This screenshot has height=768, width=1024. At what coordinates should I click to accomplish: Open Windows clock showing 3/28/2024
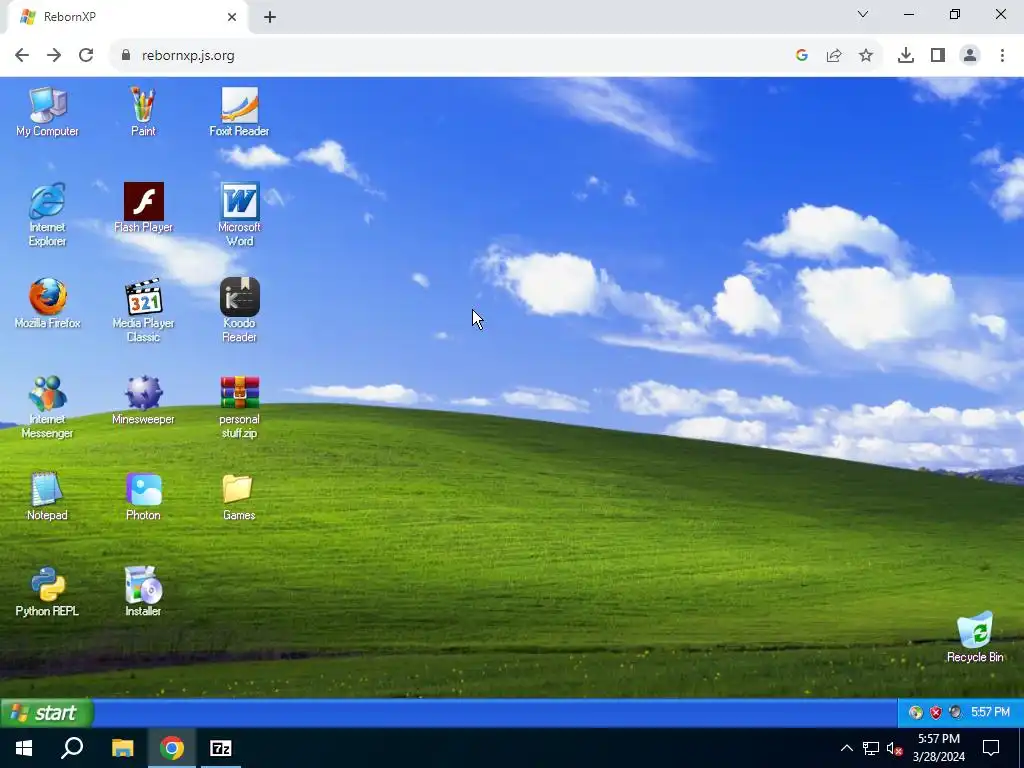point(938,748)
